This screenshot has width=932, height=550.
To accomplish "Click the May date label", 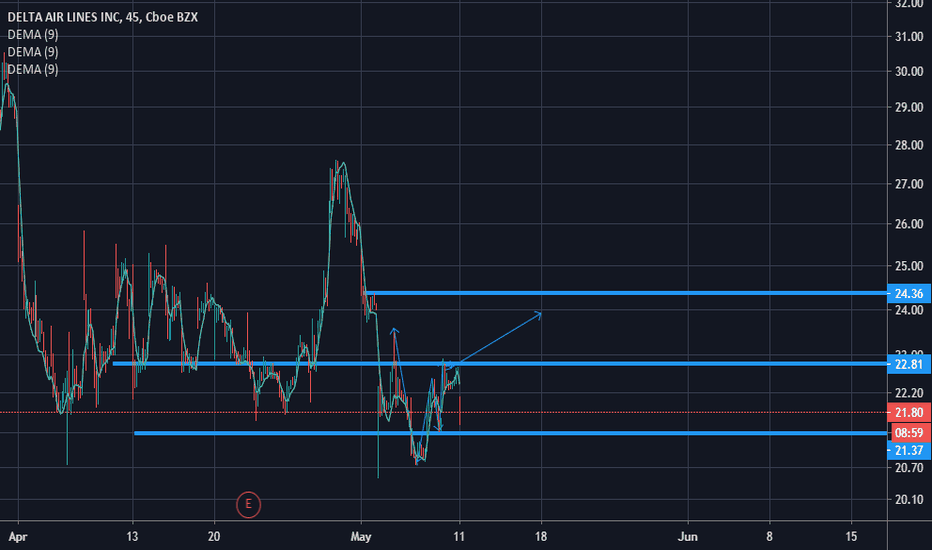I will click(x=361, y=537).
